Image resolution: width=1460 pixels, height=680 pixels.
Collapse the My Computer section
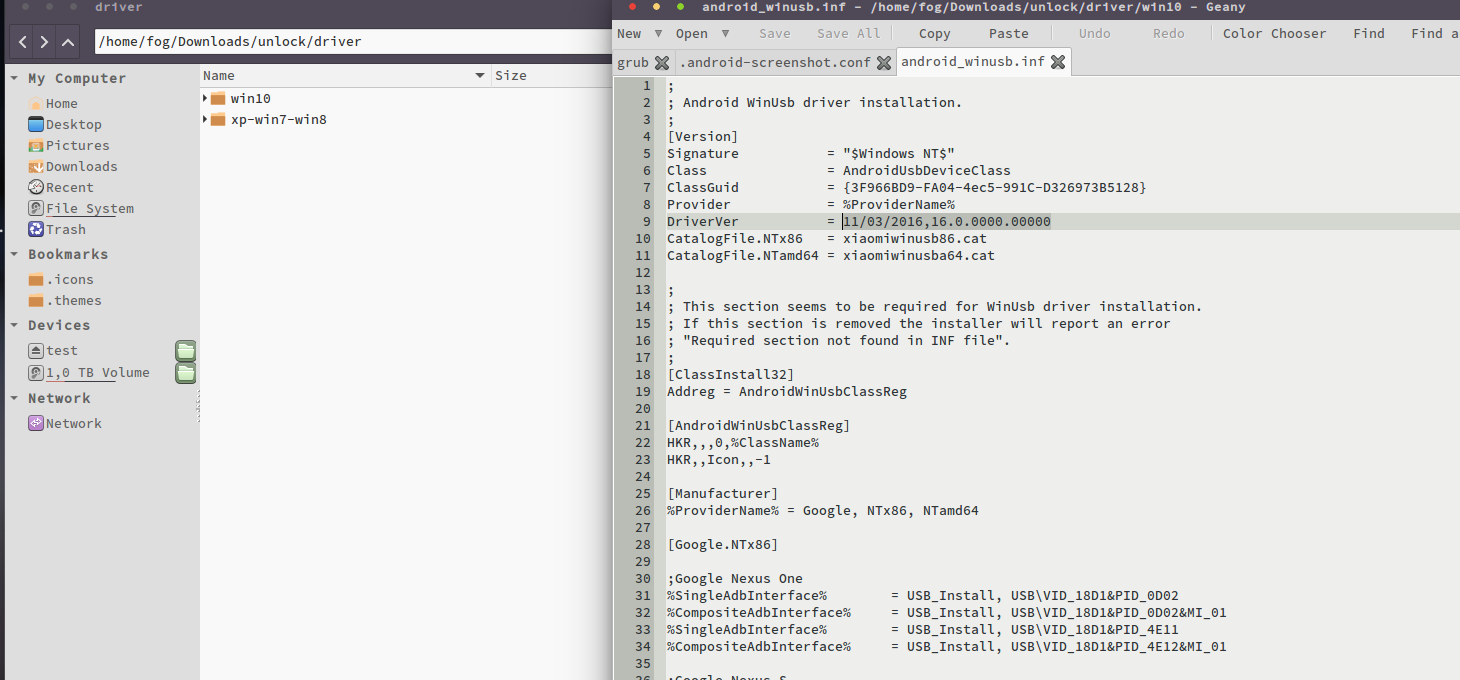pyautogui.click(x=14, y=78)
